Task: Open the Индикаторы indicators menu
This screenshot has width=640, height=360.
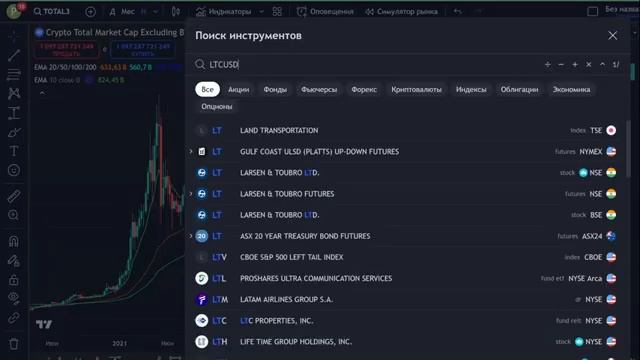Action: point(224,11)
